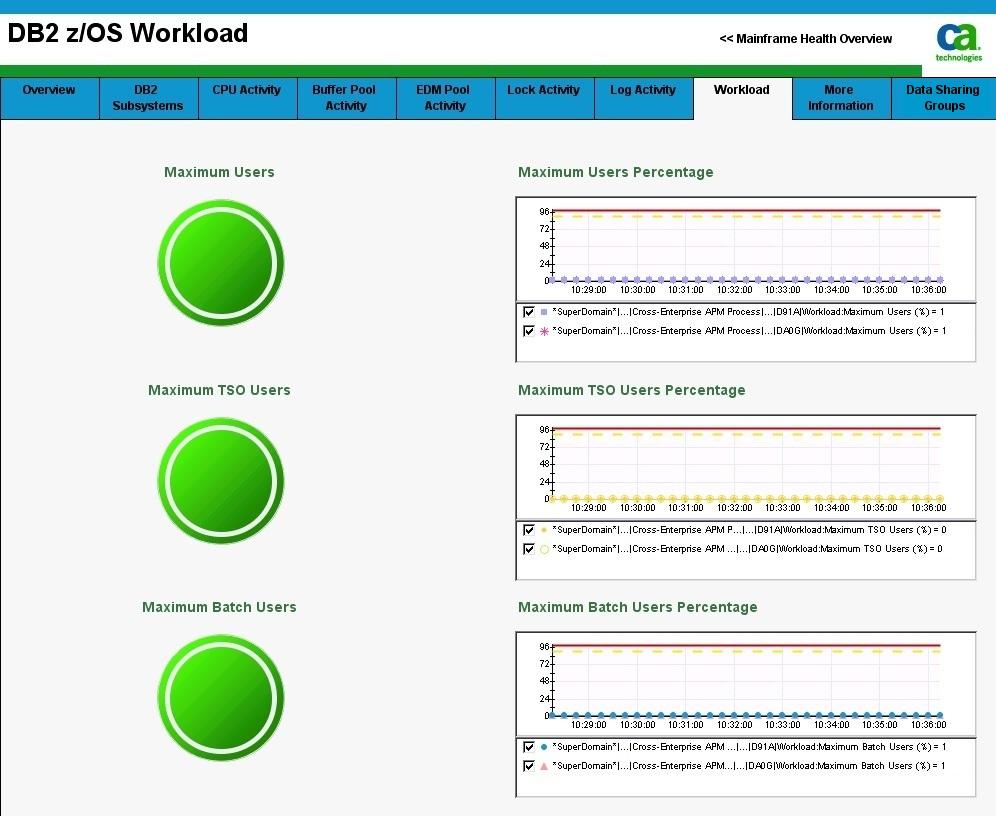Uncheck the D91A Maximum Users (%) series checkbox

[x=528, y=312]
